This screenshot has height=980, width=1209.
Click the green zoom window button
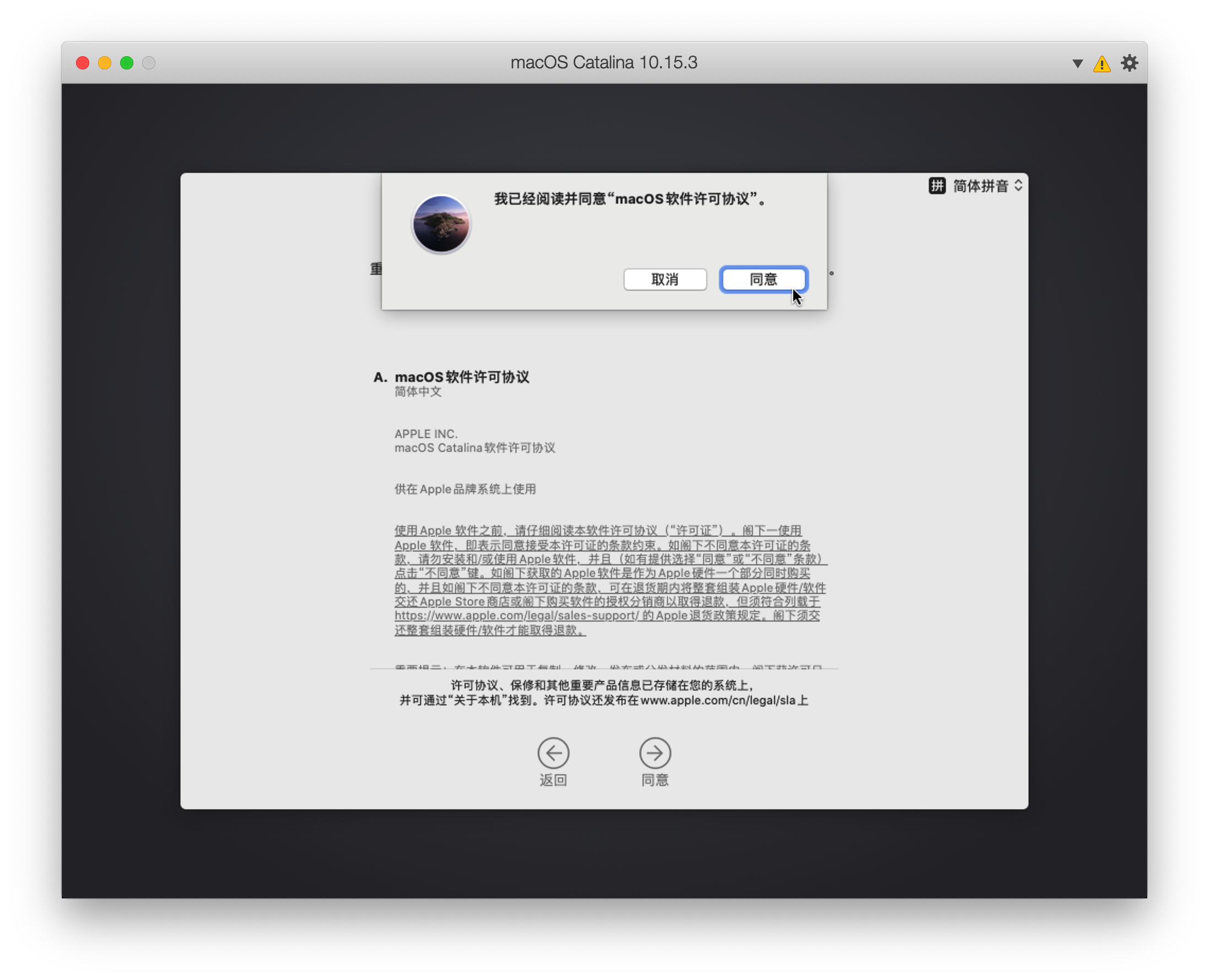[127, 63]
